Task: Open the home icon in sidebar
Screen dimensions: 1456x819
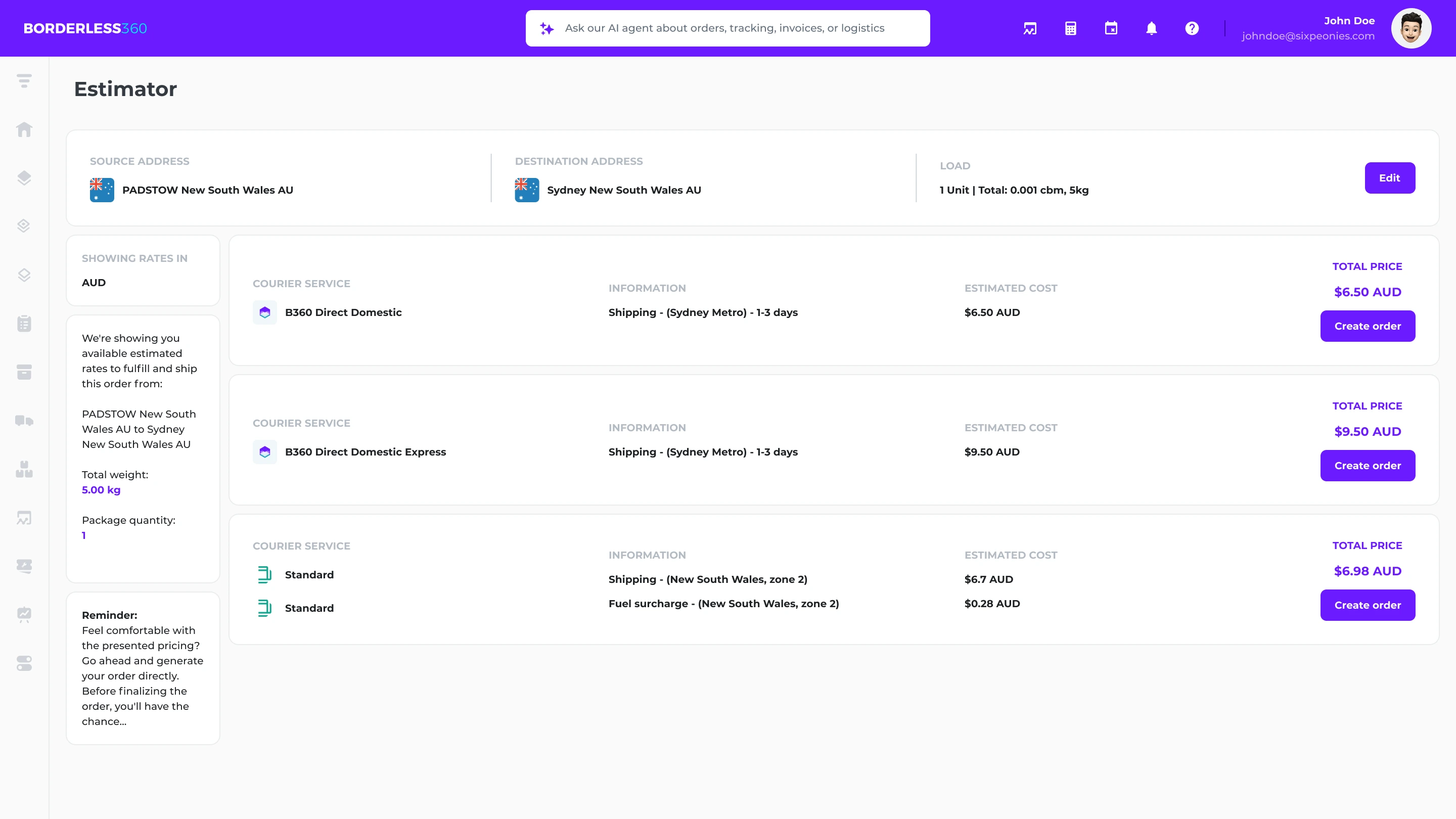Action: (24, 130)
